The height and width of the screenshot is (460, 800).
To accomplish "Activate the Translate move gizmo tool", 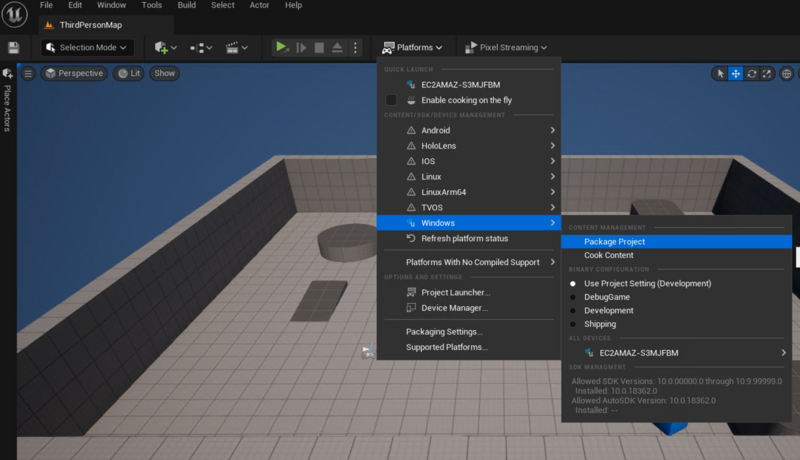I will (x=736, y=74).
